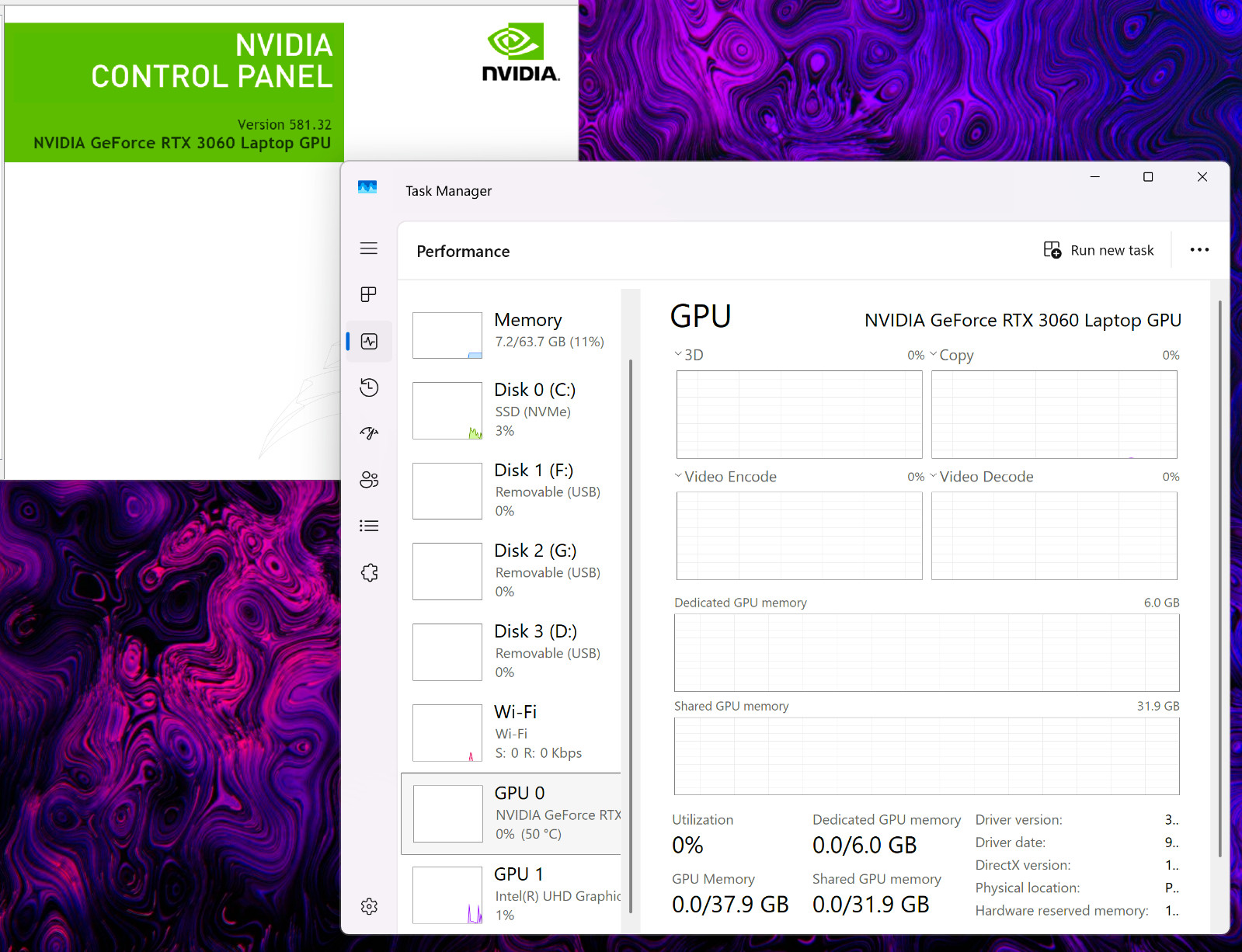Open the App history icon in sidebar
The height and width of the screenshot is (952, 1242).
[369, 387]
